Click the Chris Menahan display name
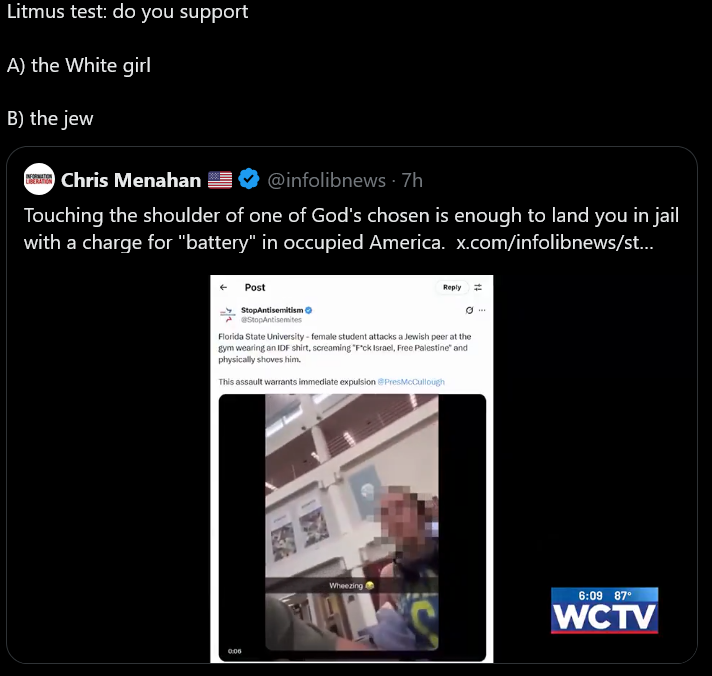Image resolution: width=712 pixels, height=676 pixels. [x=131, y=180]
